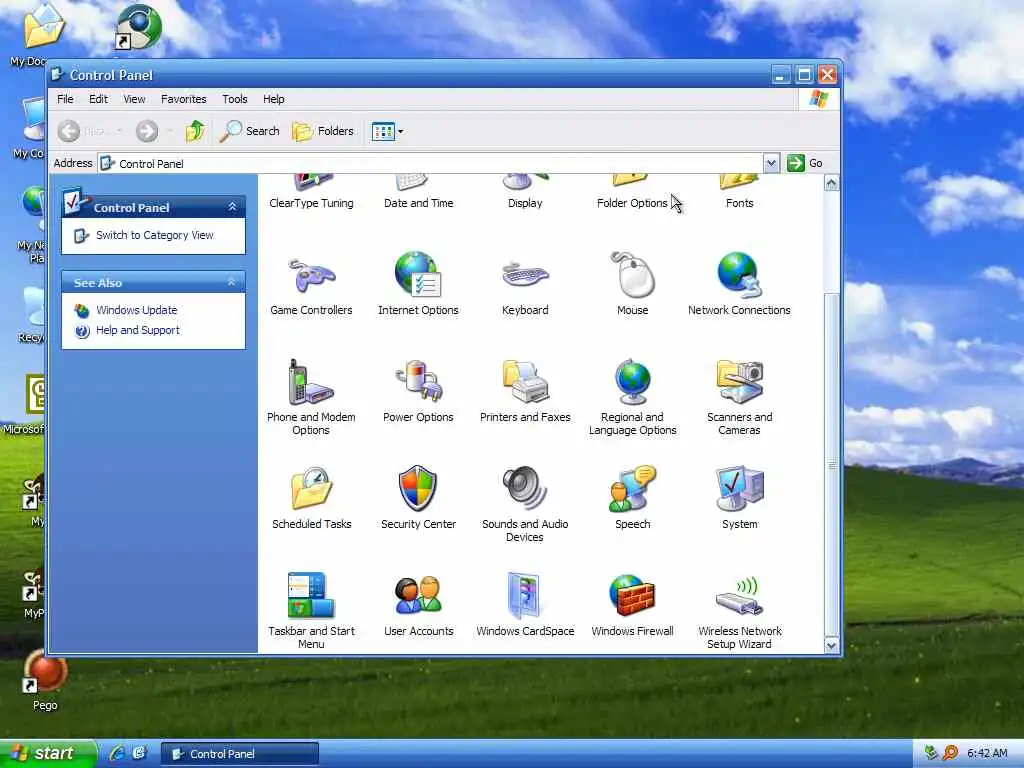Open Taskbar and Start Menu icon
The image size is (1024, 768).
(311, 595)
